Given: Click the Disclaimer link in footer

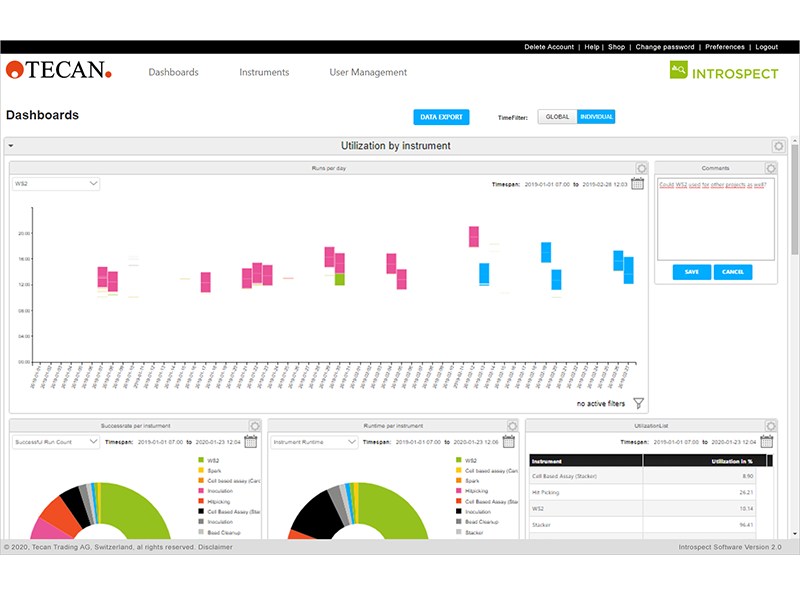Looking at the screenshot, I should point(215,547).
